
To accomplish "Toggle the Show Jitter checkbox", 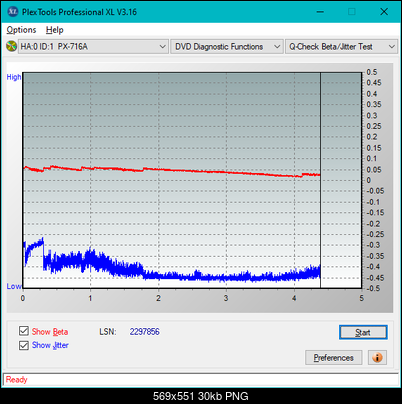I will tap(24, 345).
